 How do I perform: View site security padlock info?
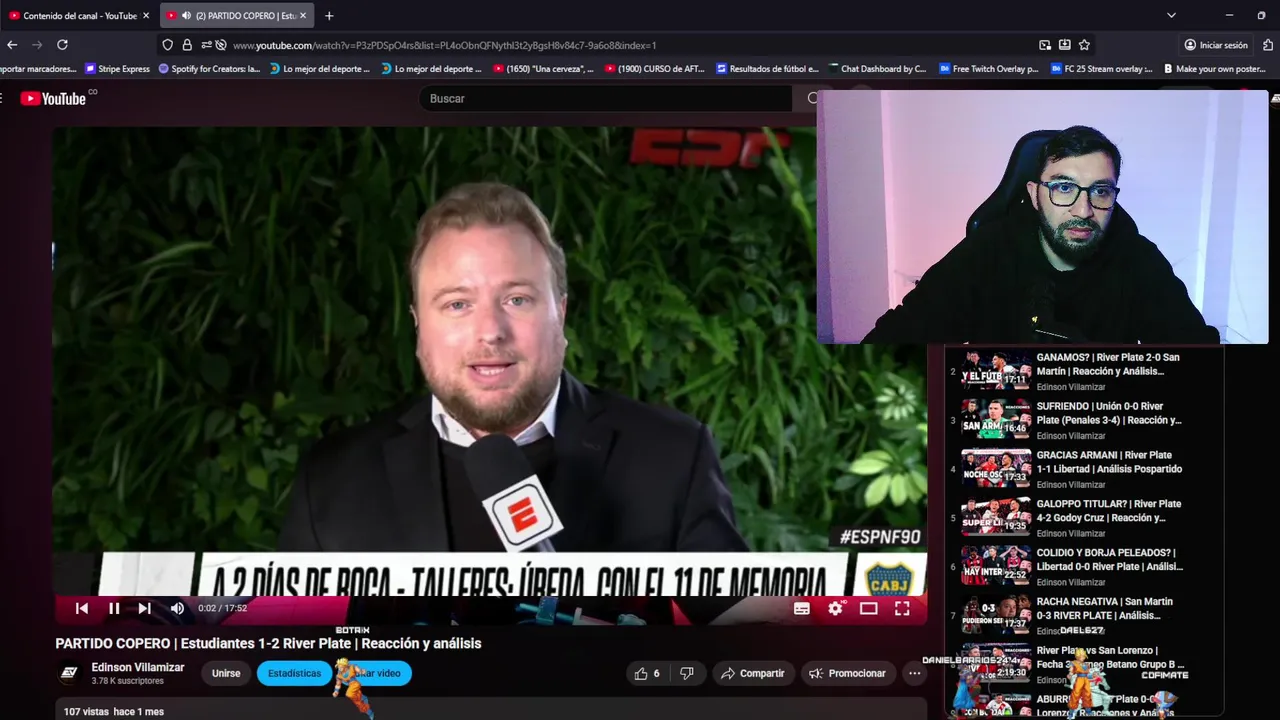pyautogui.click(x=187, y=45)
